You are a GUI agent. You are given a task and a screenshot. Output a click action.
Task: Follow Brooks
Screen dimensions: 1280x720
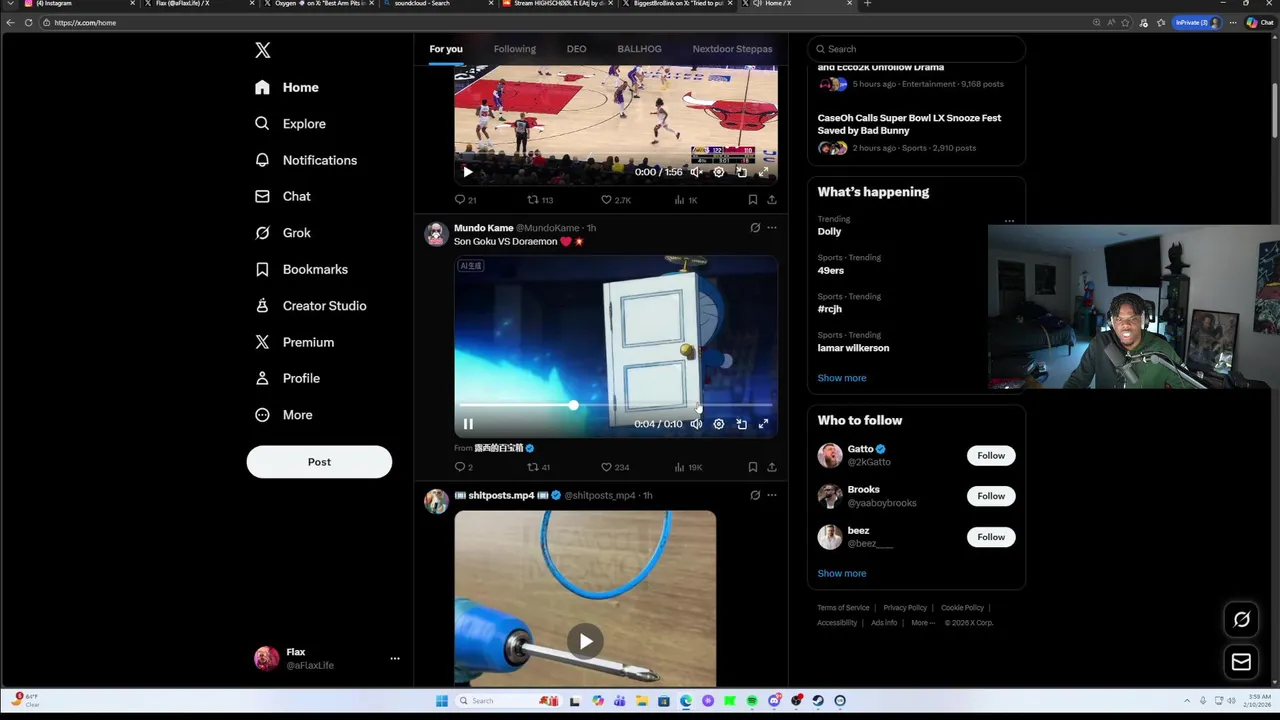coord(991,496)
